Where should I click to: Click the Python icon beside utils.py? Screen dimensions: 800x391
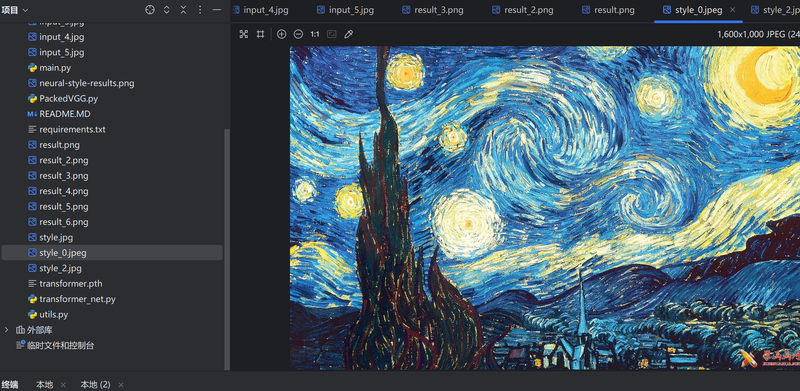[33, 314]
